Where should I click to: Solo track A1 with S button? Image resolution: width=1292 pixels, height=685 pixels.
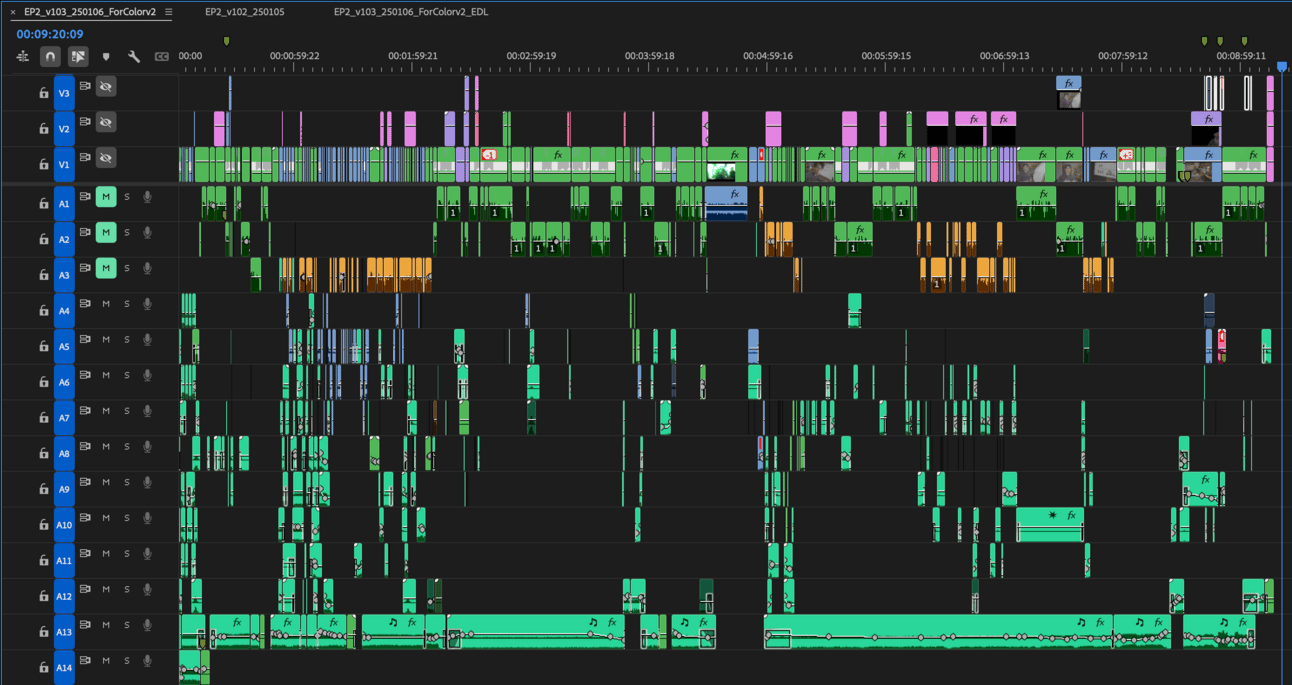(x=127, y=197)
